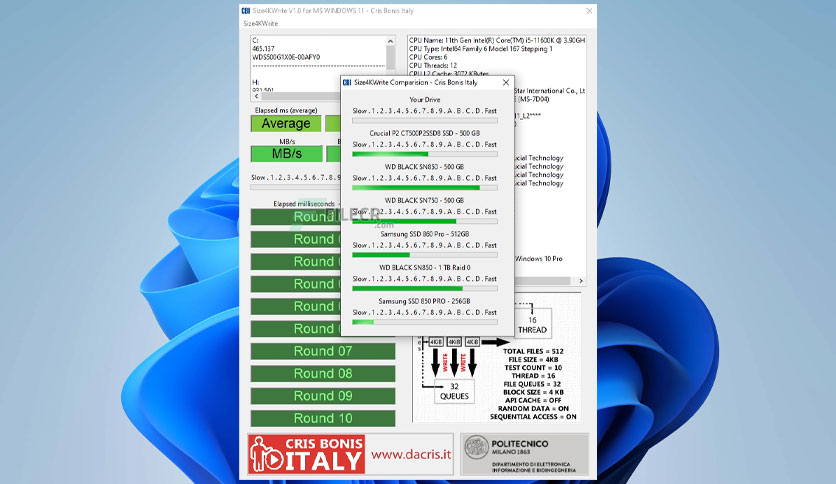The width and height of the screenshot is (836, 484).
Task: Click the BLOCK SIZE = 4 KB text
Action: pos(533,392)
